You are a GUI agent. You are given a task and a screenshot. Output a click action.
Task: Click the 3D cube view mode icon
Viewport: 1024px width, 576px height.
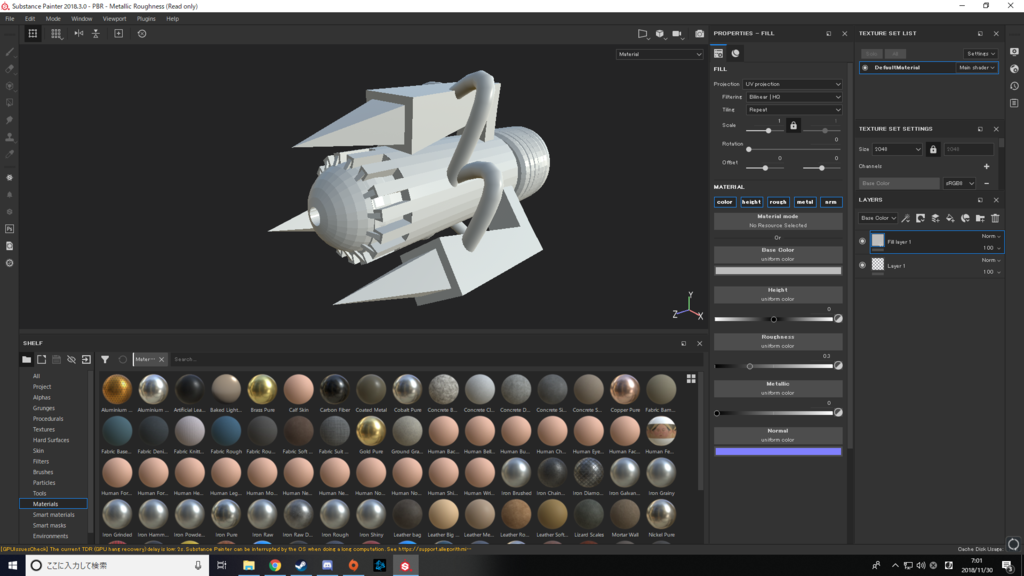click(x=660, y=33)
